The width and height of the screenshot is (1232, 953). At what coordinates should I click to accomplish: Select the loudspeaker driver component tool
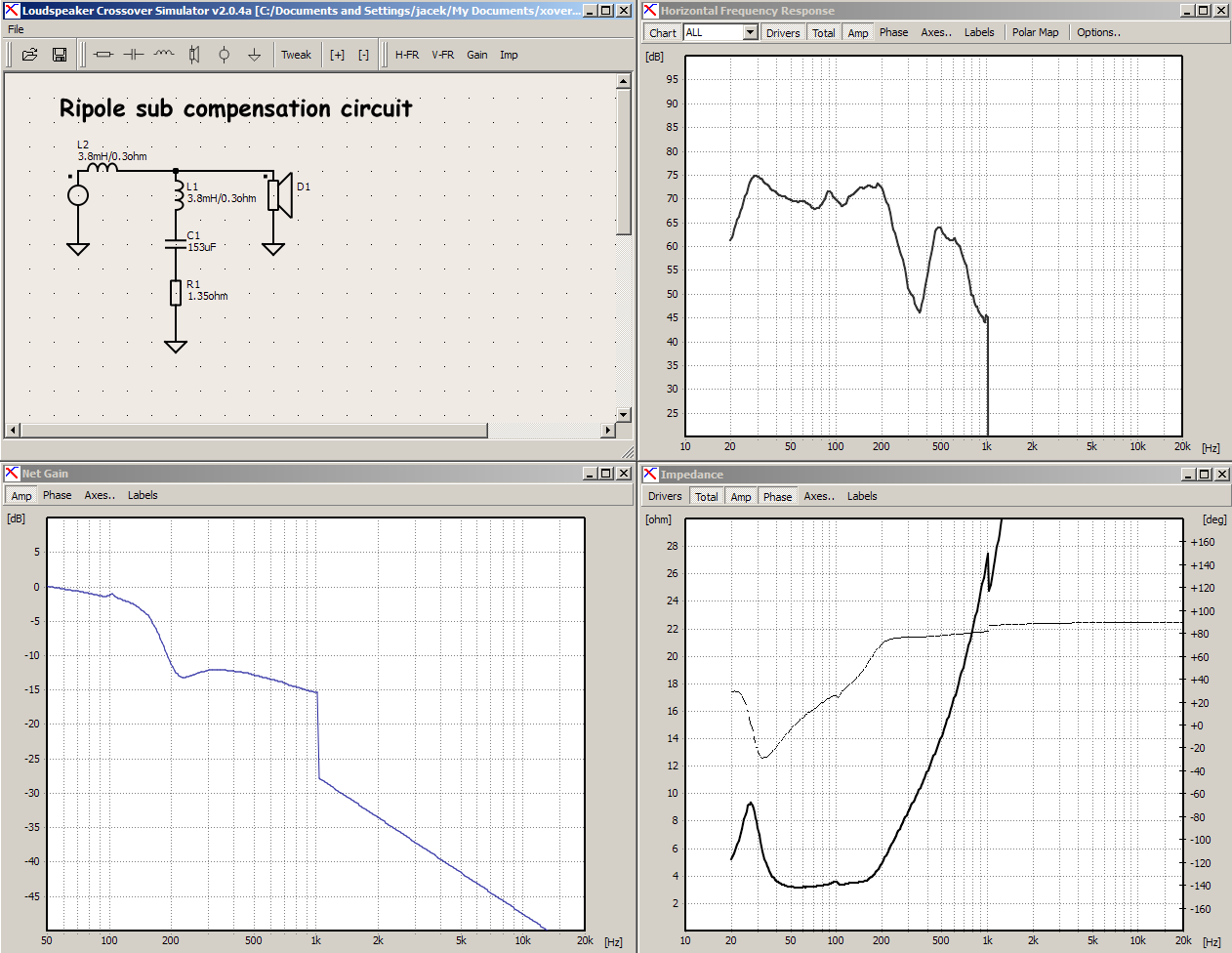point(194,55)
